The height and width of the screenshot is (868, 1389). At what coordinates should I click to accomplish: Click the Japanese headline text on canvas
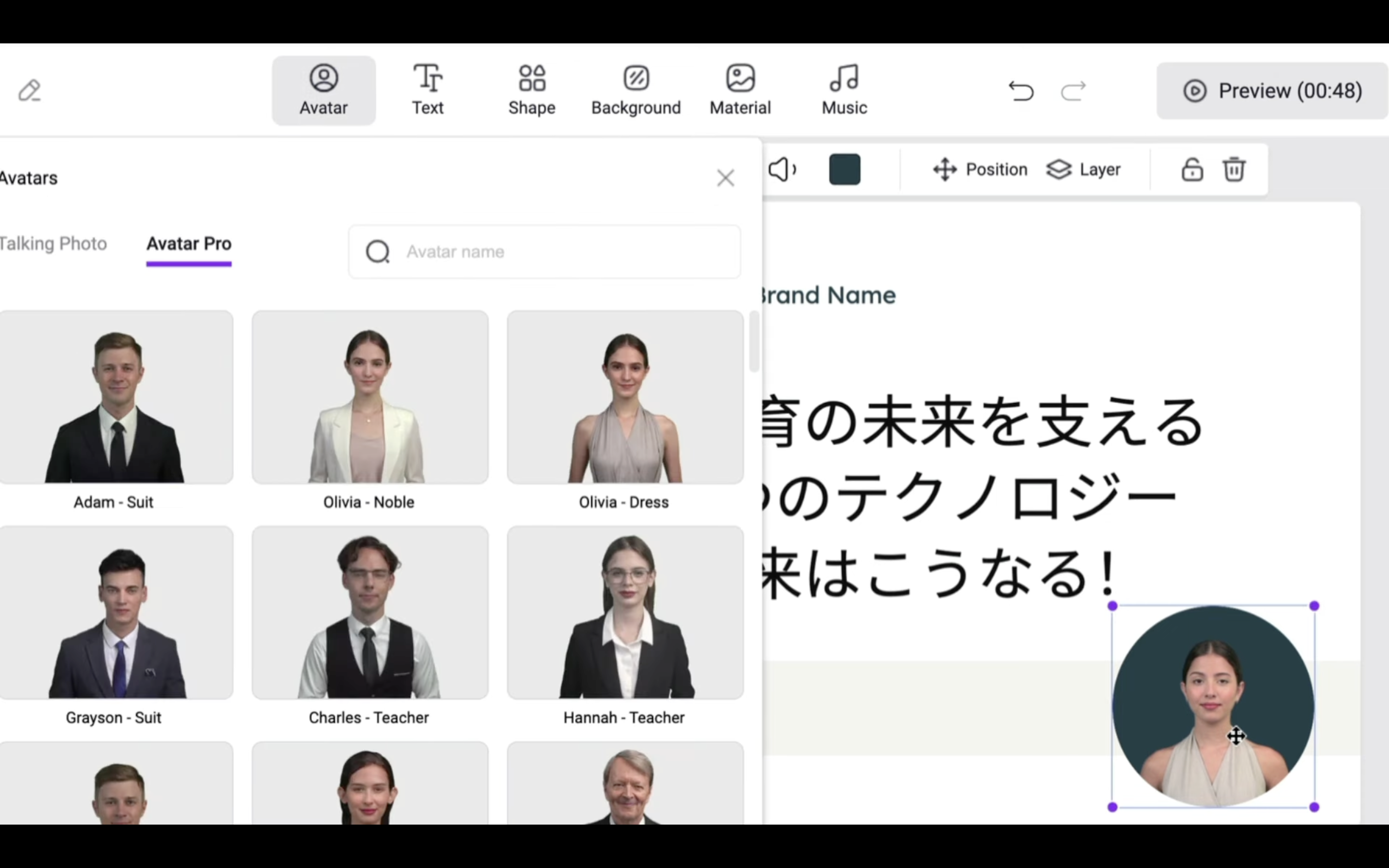[982, 497]
